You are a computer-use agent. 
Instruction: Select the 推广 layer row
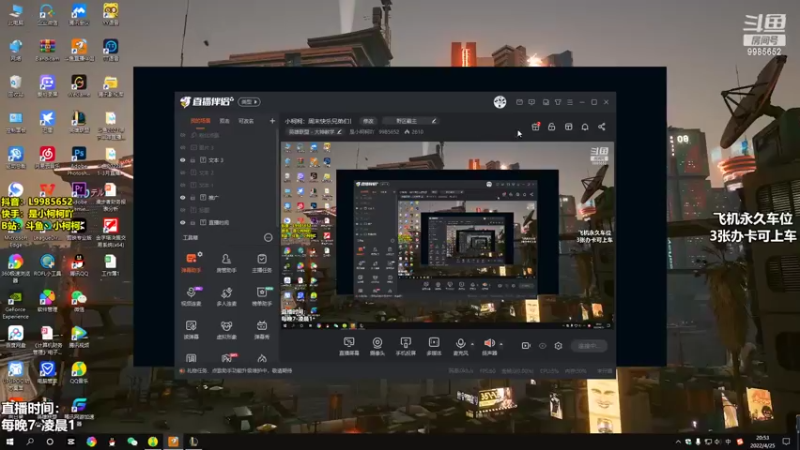[228, 197]
